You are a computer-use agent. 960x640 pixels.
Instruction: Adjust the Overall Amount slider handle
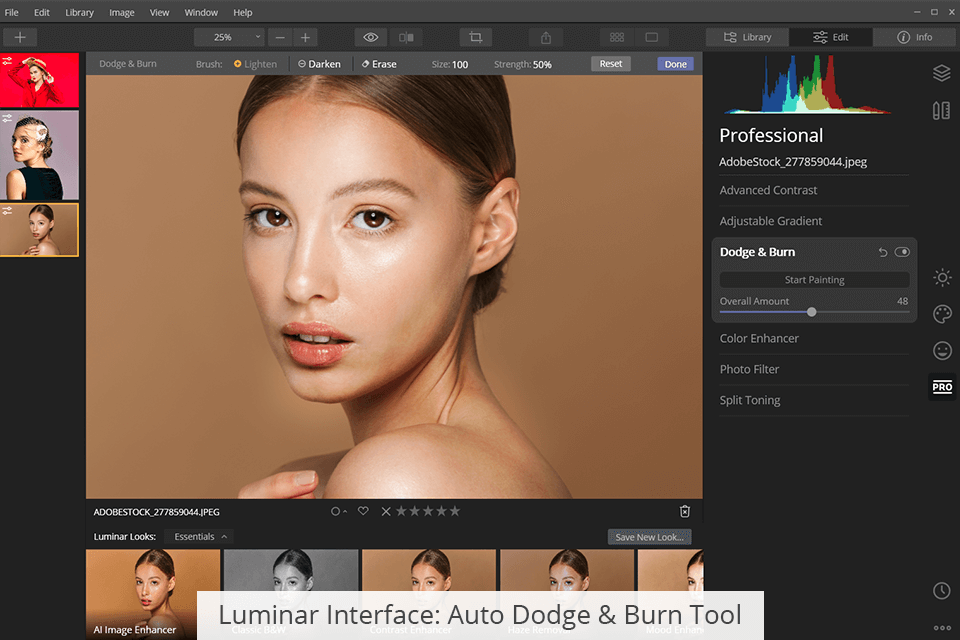tap(811, 312)
